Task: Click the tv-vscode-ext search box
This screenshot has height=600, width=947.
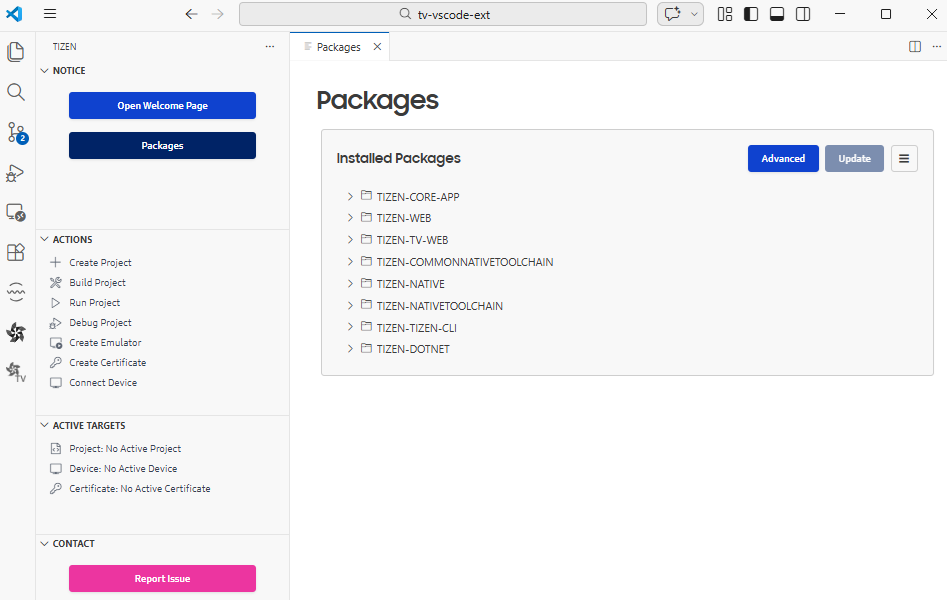Action: [x=443, y=14]
